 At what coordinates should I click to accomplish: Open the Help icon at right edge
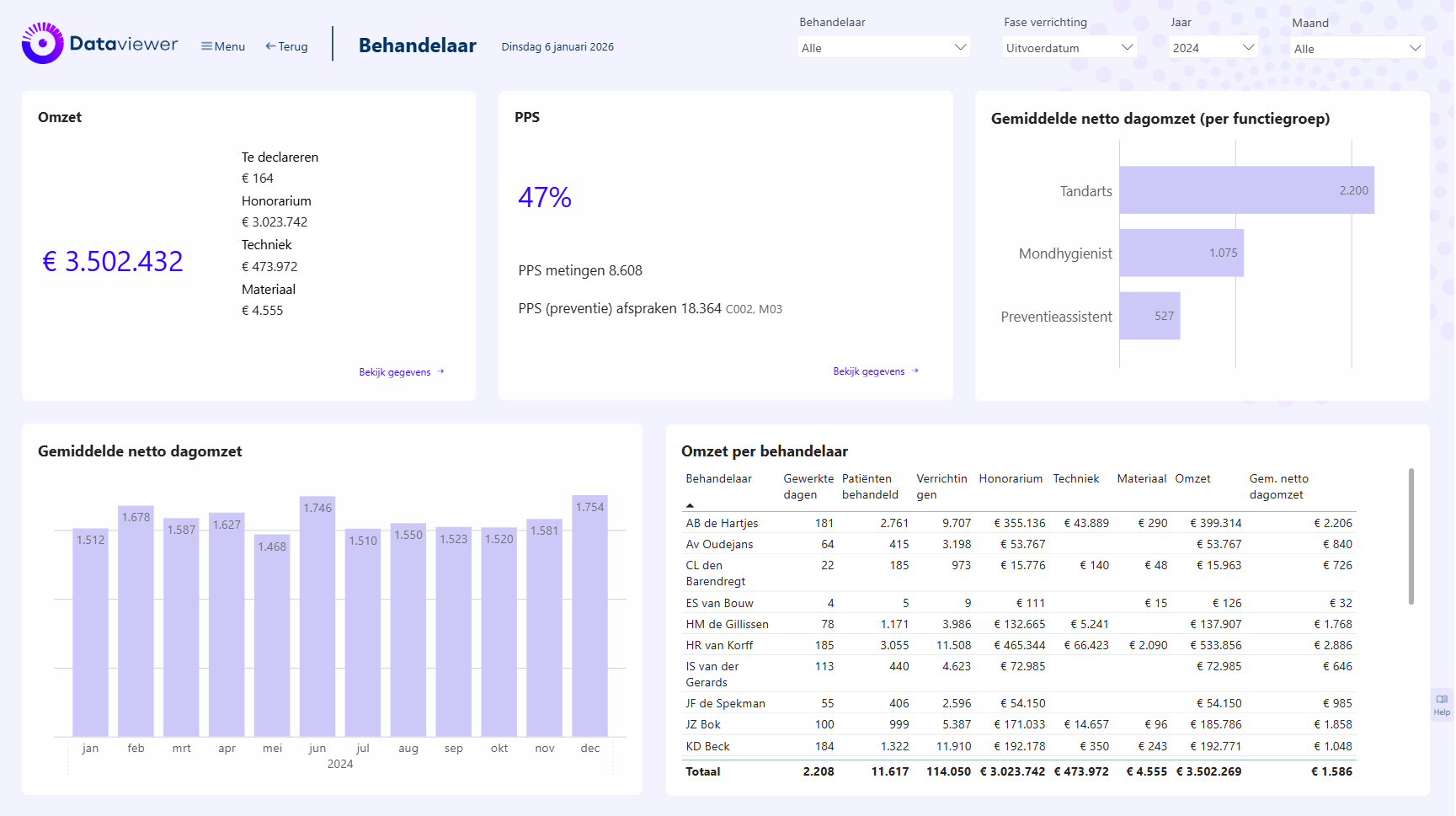[1442, 704]
